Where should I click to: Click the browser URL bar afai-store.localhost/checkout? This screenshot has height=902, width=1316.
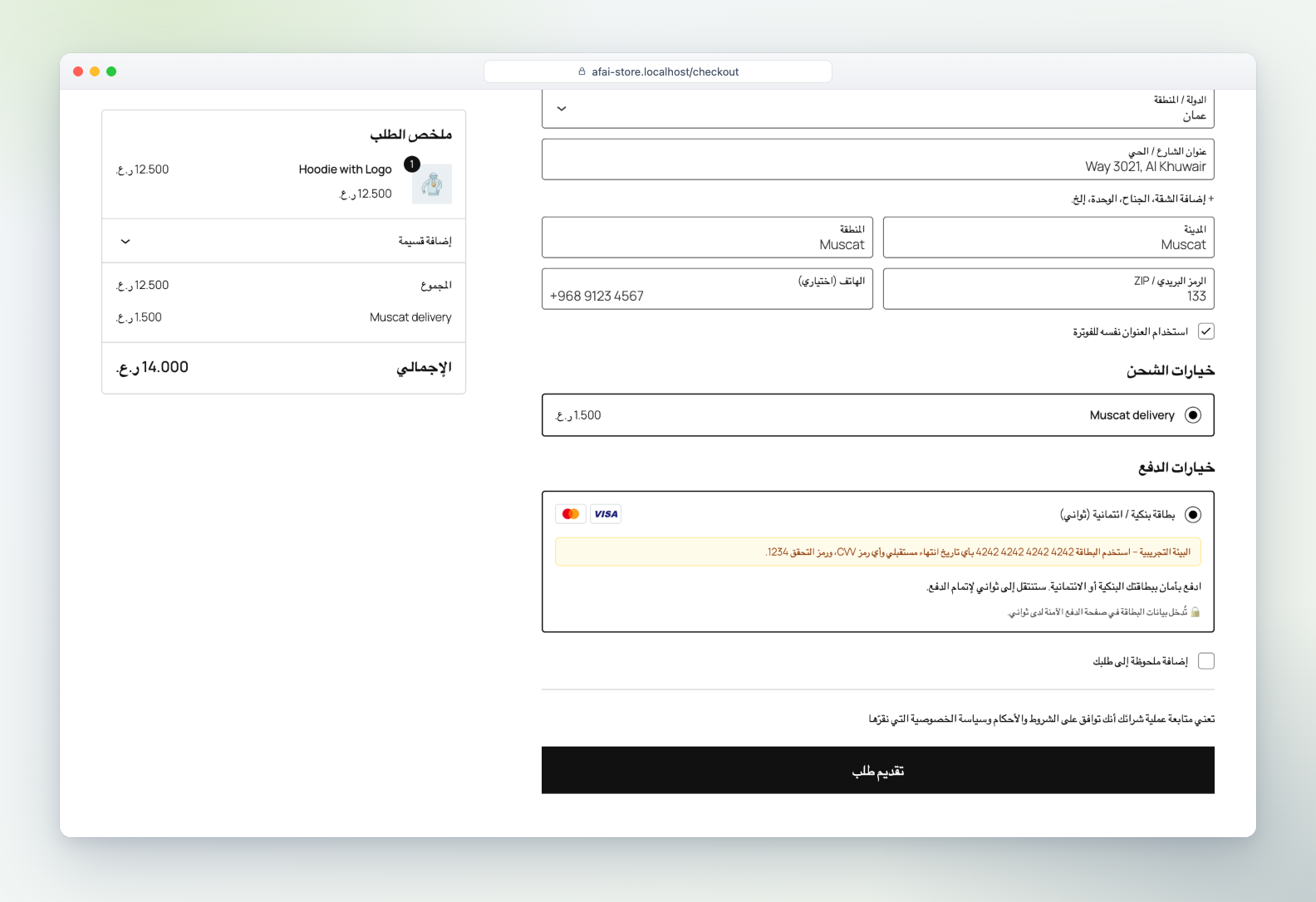point(658,72)
